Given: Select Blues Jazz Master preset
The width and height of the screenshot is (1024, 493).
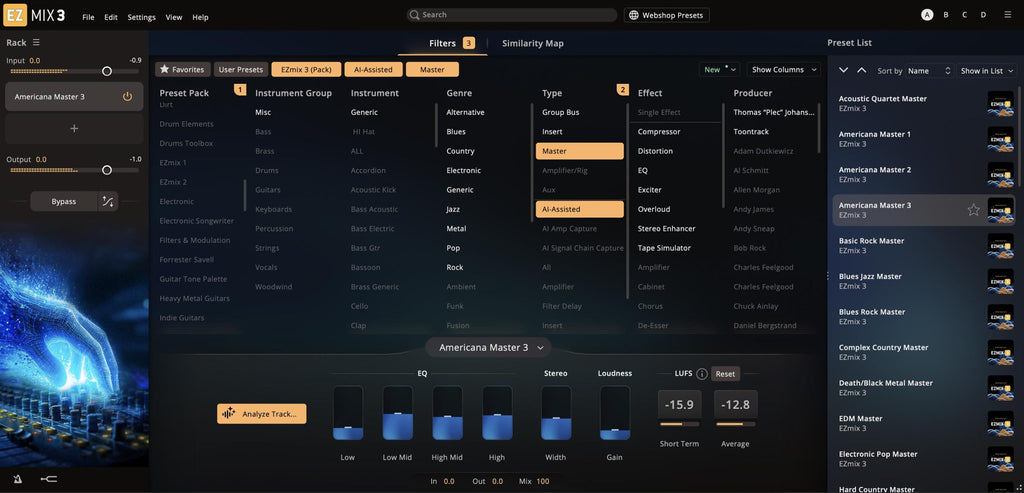Looking at the screenshot, I should point(923,281).
